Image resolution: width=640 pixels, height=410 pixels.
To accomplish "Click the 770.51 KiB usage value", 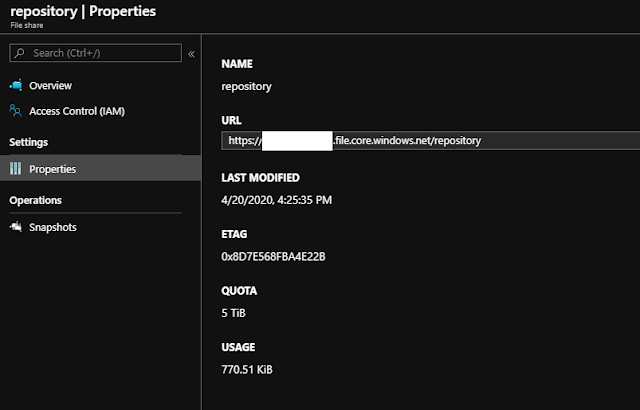I will [247, 369].
